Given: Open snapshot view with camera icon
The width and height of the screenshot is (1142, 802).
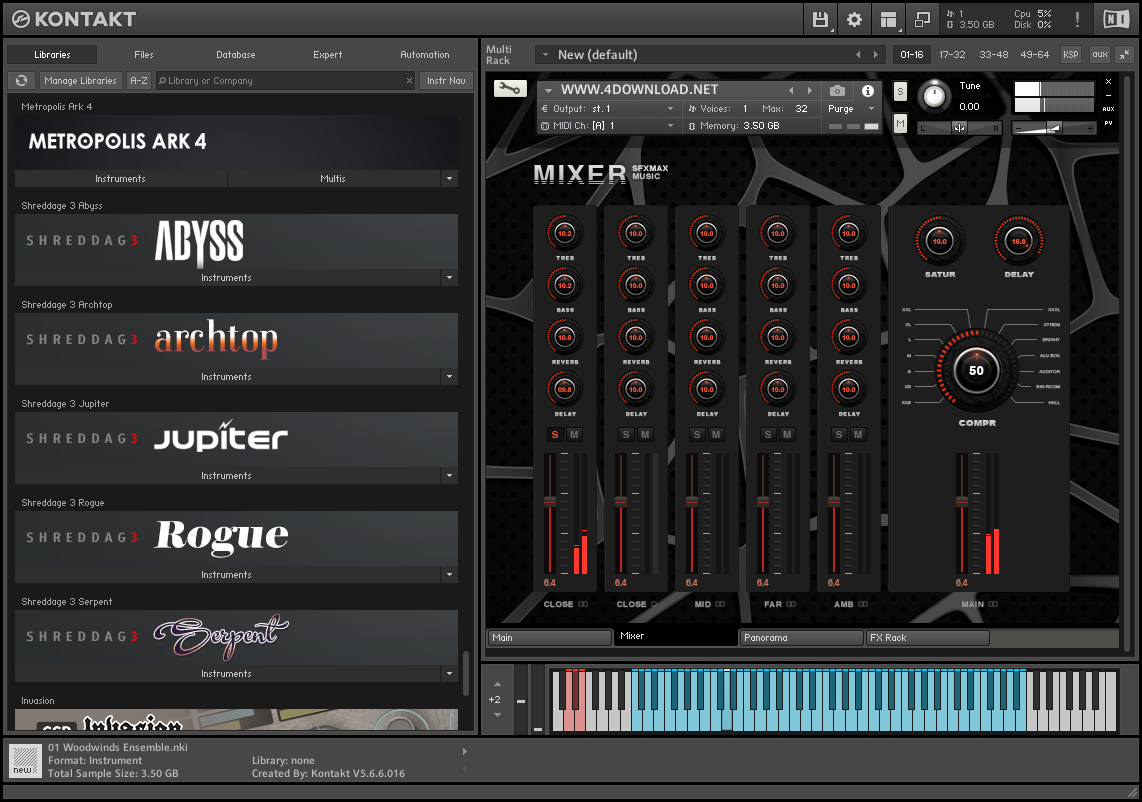Looking at the screenshot, I should click(x=838, y=90).
